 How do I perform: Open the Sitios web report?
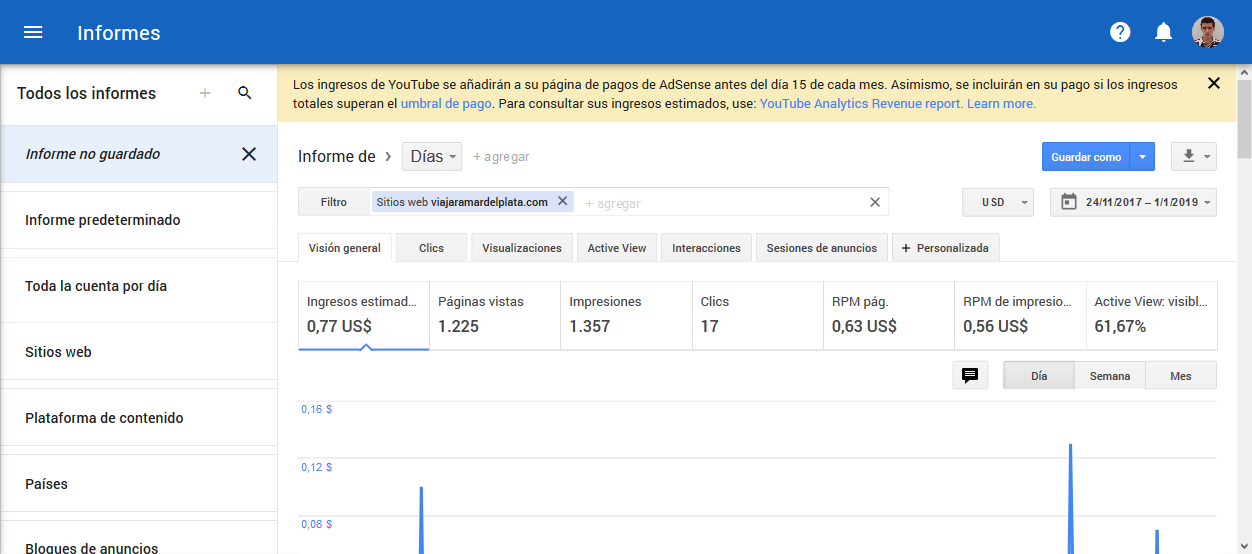click(139, 352)
